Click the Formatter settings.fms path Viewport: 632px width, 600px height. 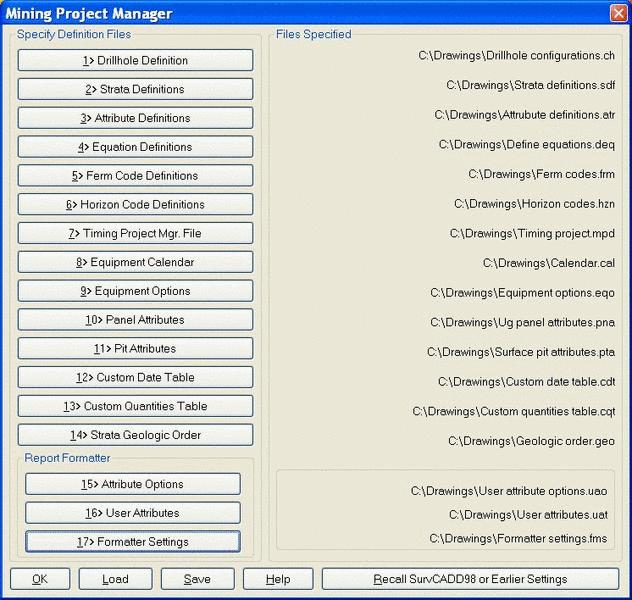point(518,539)
